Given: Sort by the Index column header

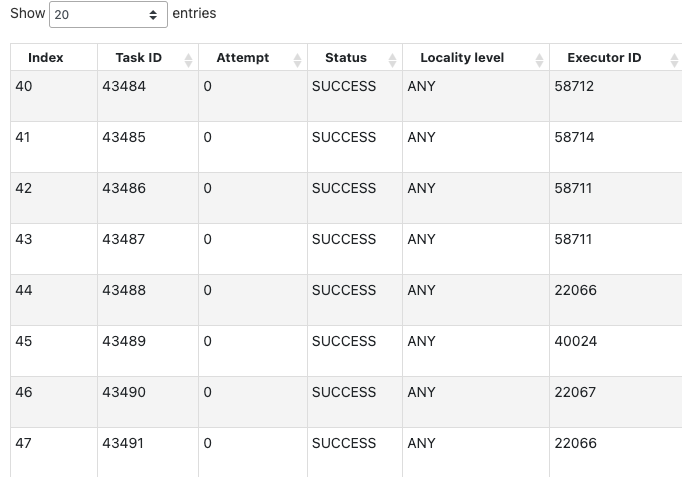Looking at the screenshot, I should click(45, 58).
